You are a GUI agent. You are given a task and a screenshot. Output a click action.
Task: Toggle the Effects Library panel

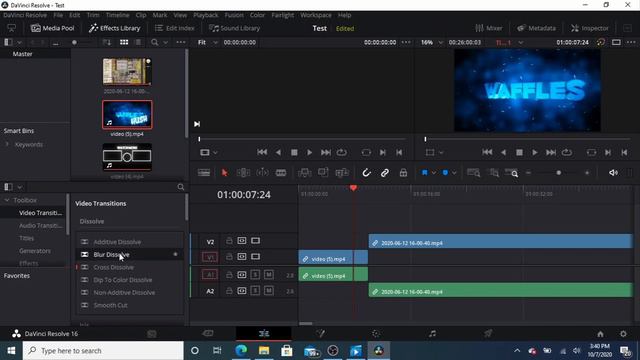(115, 28)
